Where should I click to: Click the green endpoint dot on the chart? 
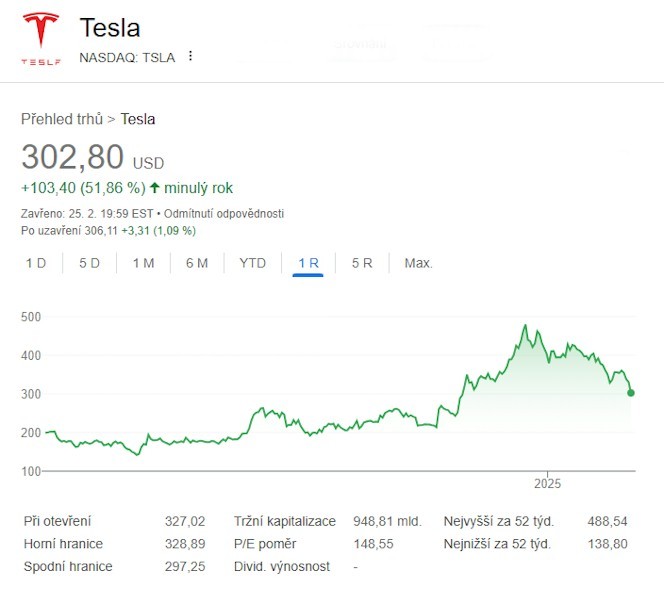click(x=630, y=393)
